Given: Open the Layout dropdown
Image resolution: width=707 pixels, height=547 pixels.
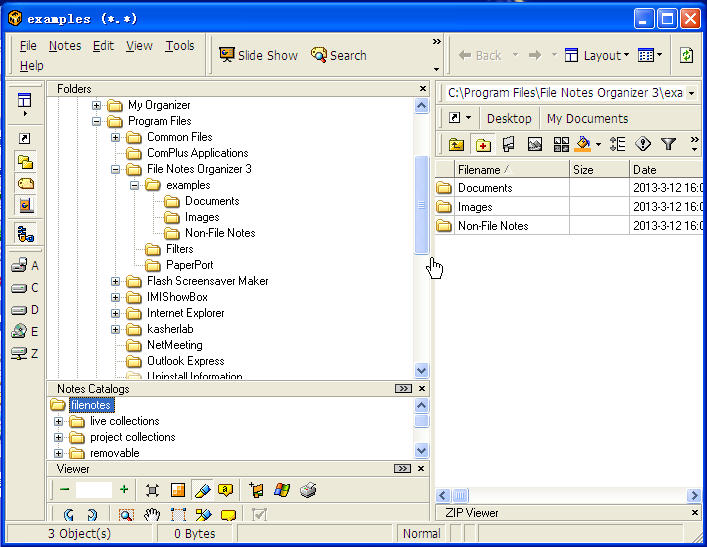Looking at the screenshot, I should click(x=596, y=56).
